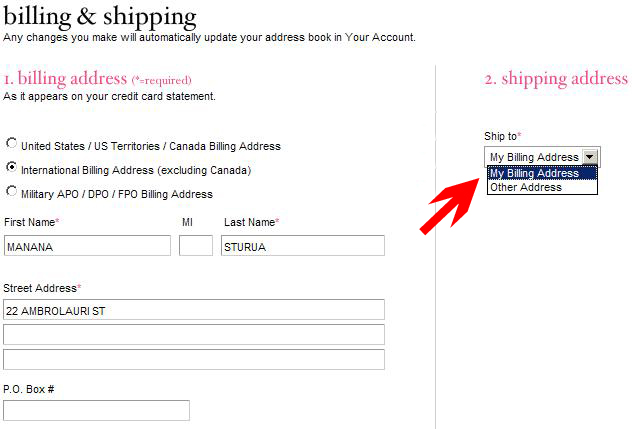Select Military APO / DPO / FPO Billing Address

point(11,191)
